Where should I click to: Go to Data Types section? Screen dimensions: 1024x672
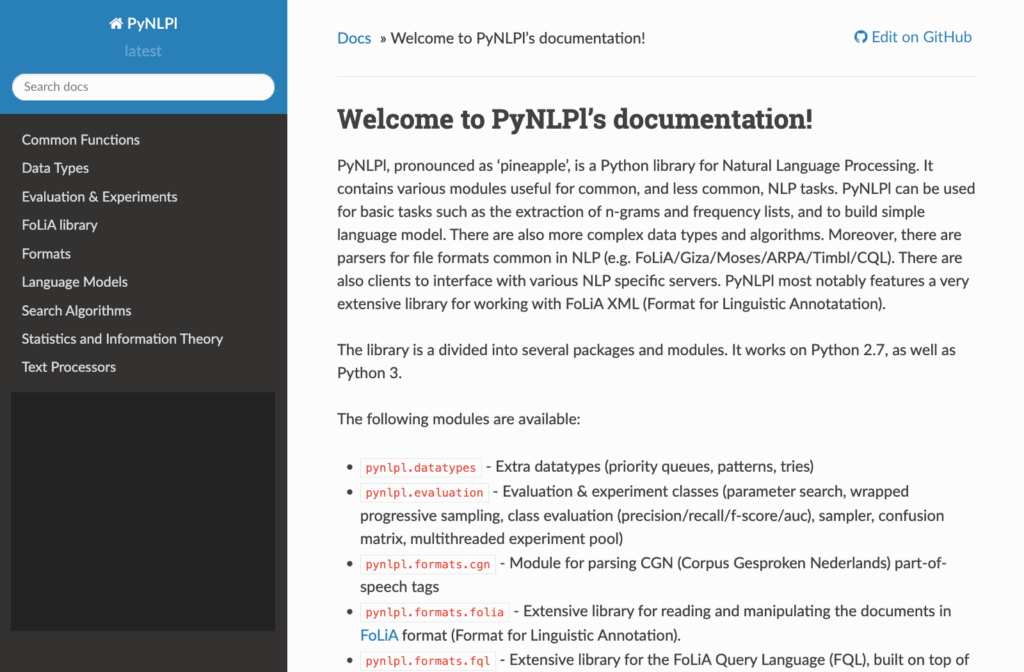[55, 168]
